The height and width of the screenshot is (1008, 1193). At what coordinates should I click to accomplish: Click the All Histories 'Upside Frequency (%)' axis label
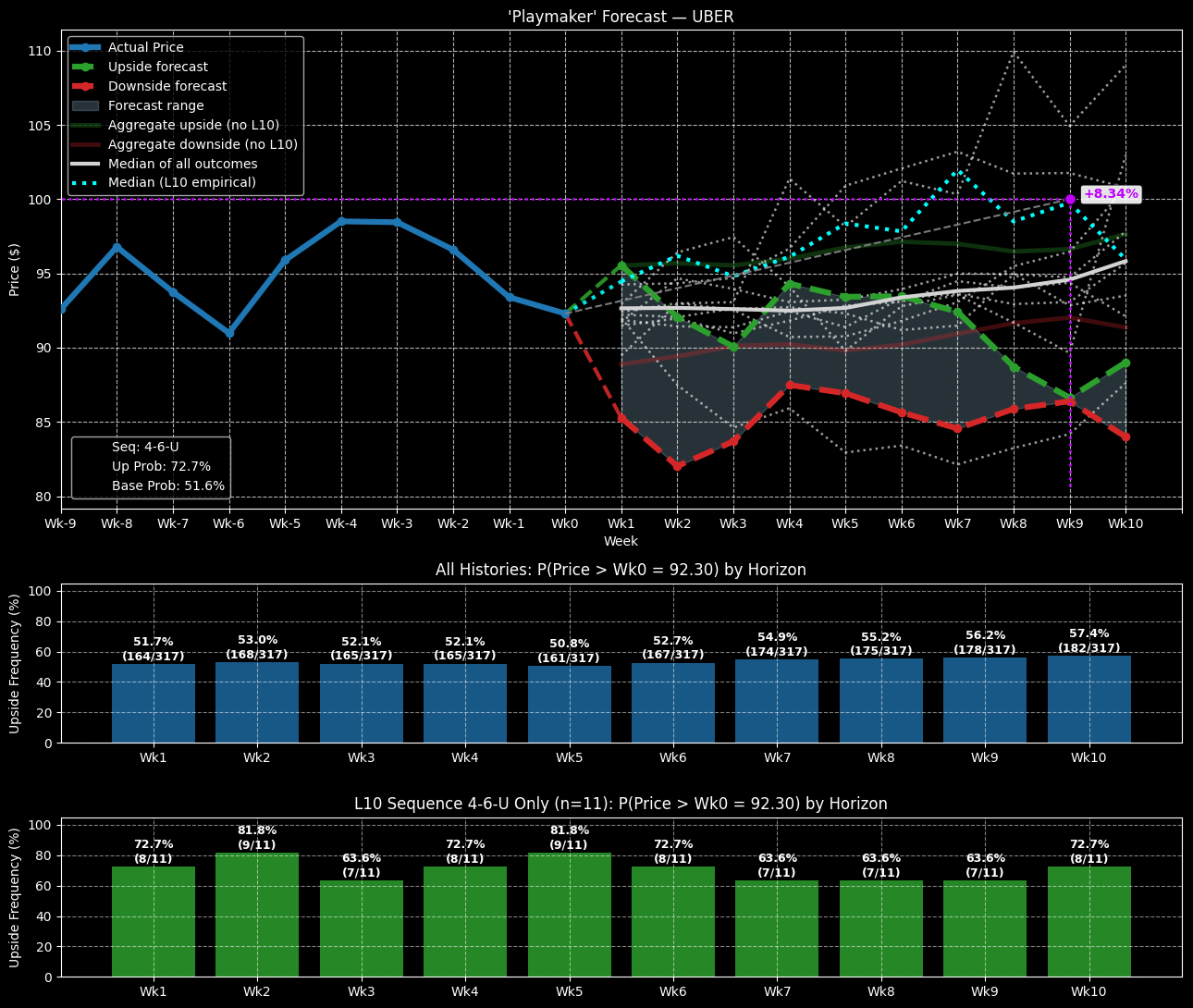pos(15,664)
